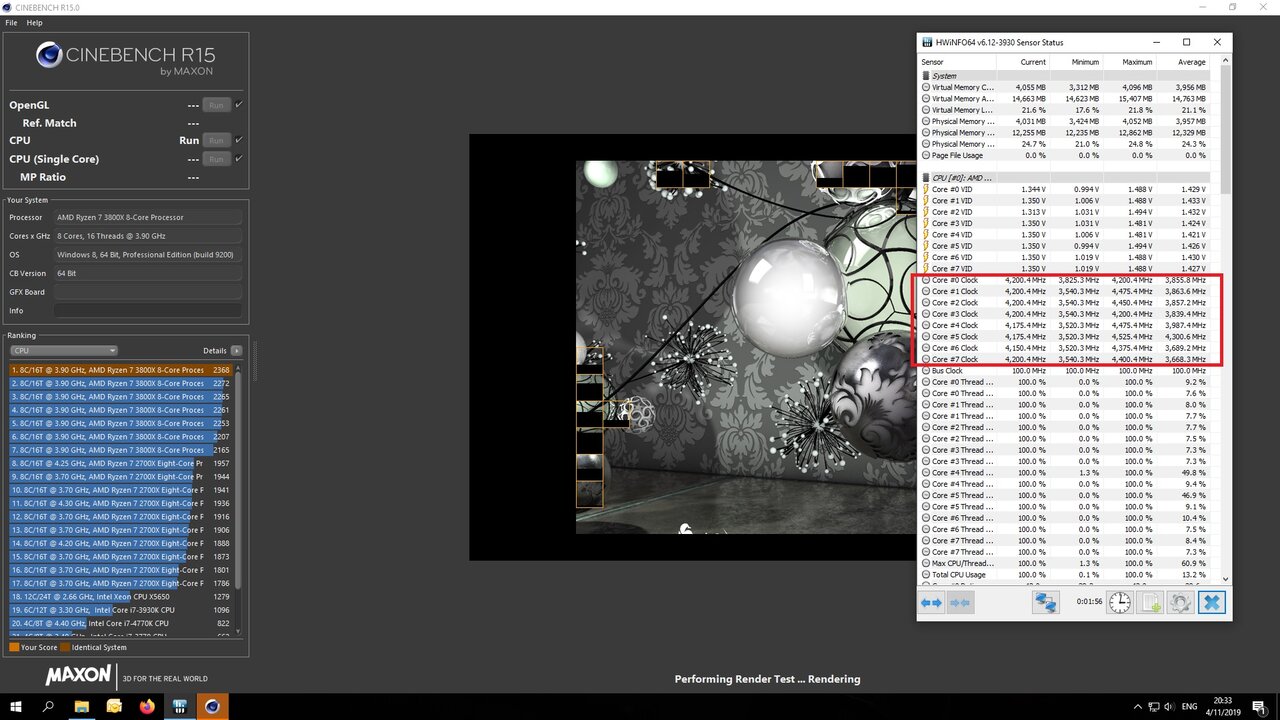
Task: Click the Total CPU Usage sensor icon
Action: (x=926, y=575)
